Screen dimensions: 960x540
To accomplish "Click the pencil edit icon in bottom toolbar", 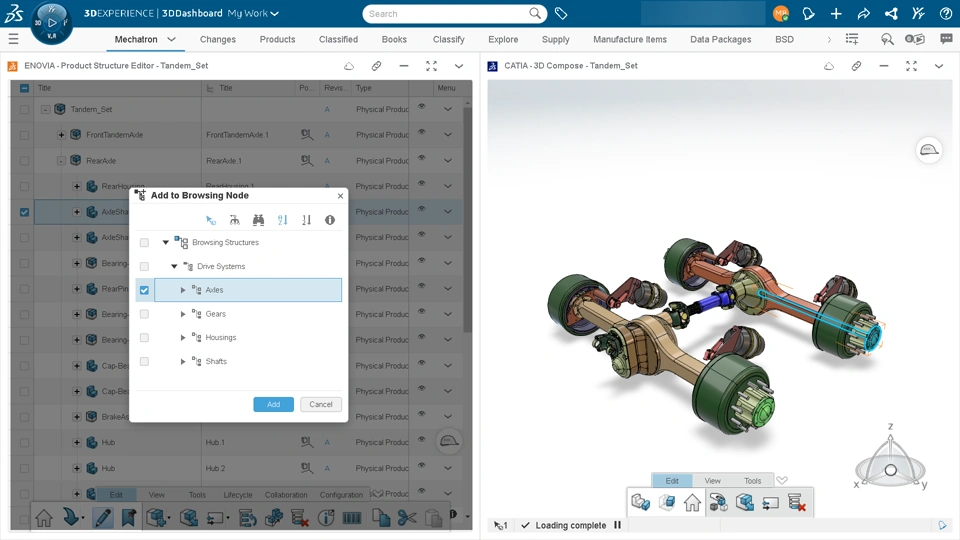I will 102,518.
